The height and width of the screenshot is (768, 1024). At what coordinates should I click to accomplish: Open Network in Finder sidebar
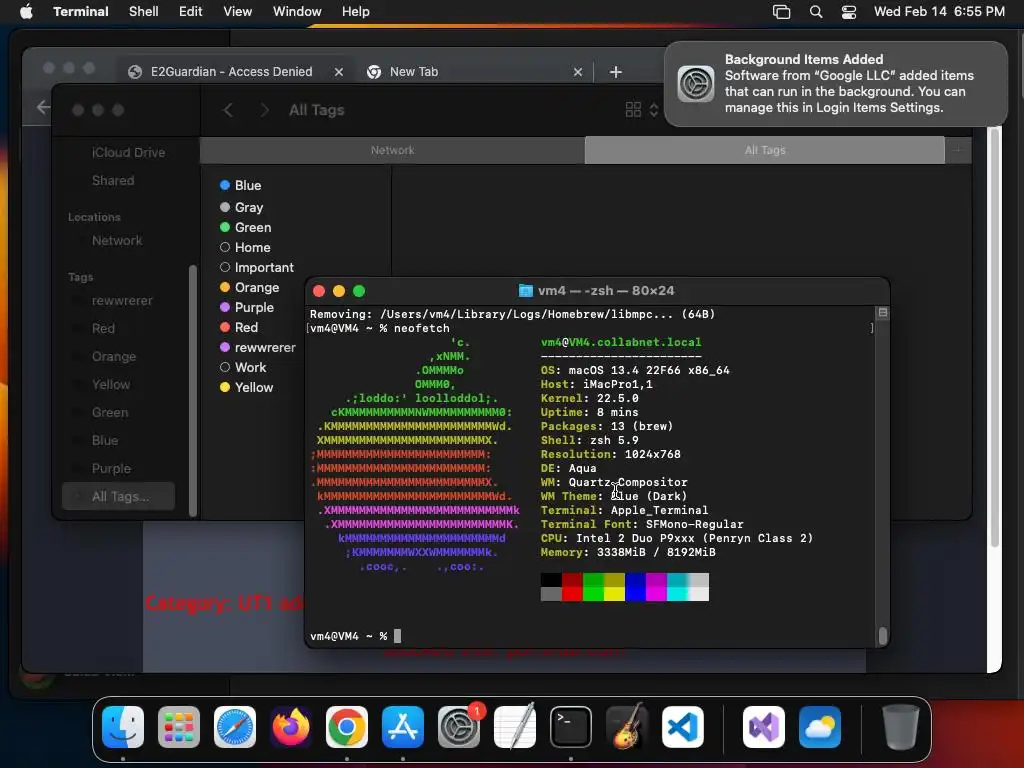click(117, 240)
